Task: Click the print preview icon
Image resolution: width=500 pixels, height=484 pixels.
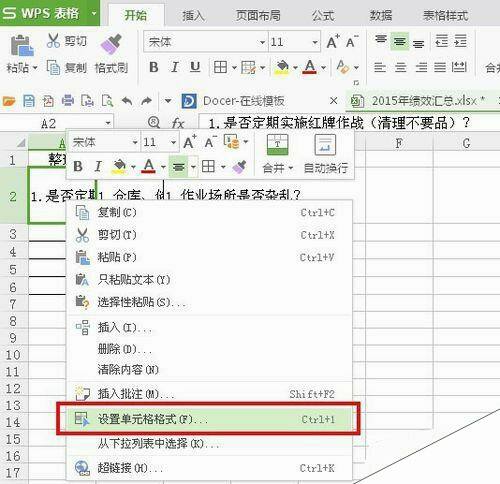Action: coord(107,101)
